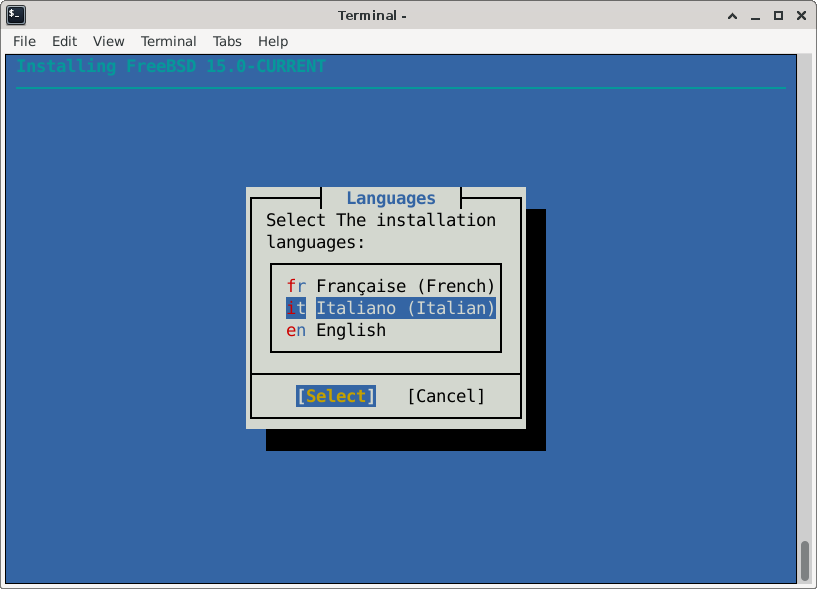Click the "Terminal -" window title text
This screenshot has width=817, height=589.
pyautogui.click(x=373, y=15)
